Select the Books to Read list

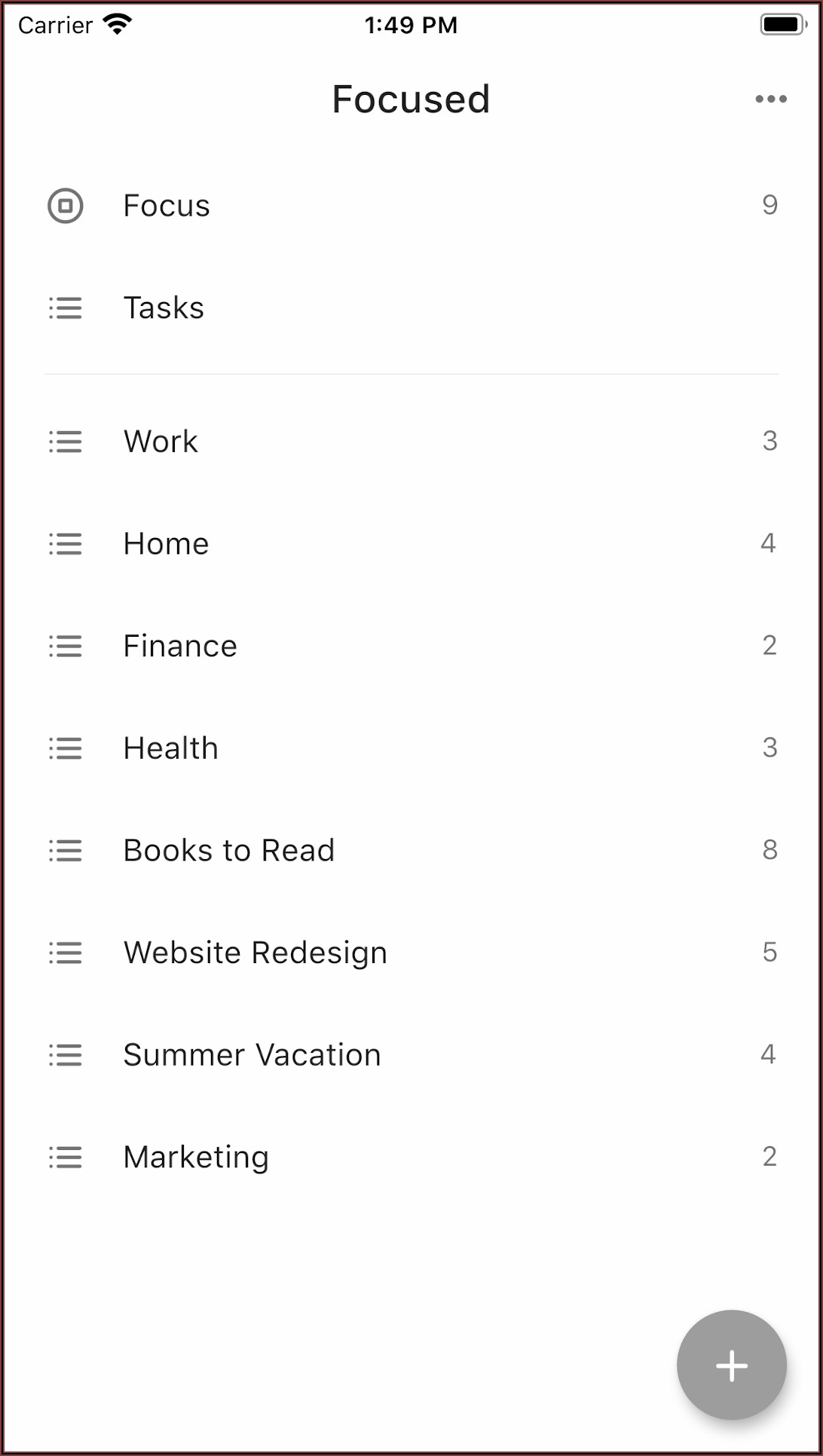229,851
